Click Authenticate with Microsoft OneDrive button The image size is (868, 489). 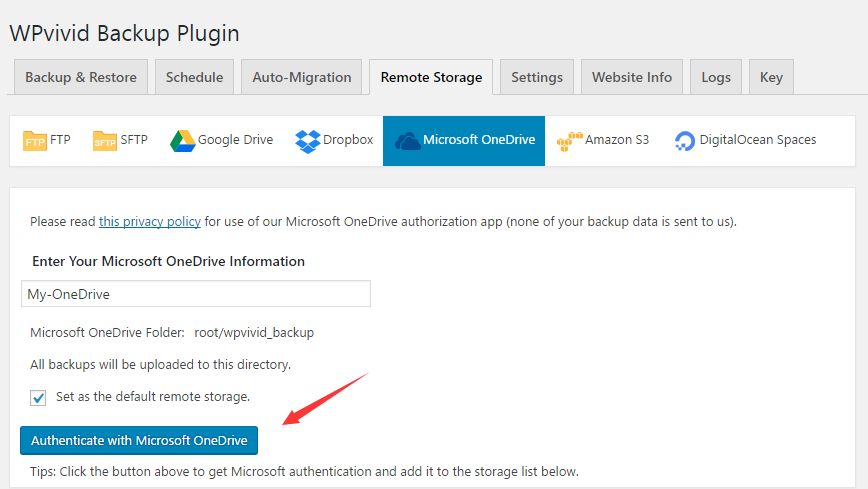139,440
